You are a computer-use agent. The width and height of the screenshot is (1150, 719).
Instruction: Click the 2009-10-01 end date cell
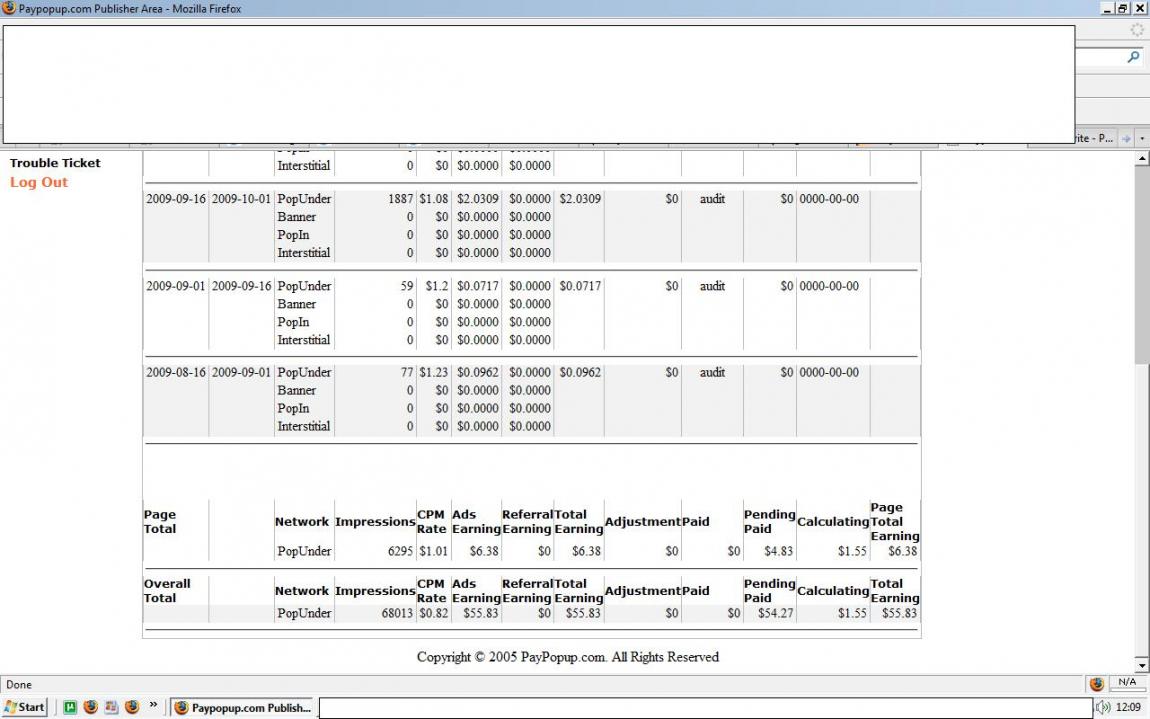pos(241,199)
